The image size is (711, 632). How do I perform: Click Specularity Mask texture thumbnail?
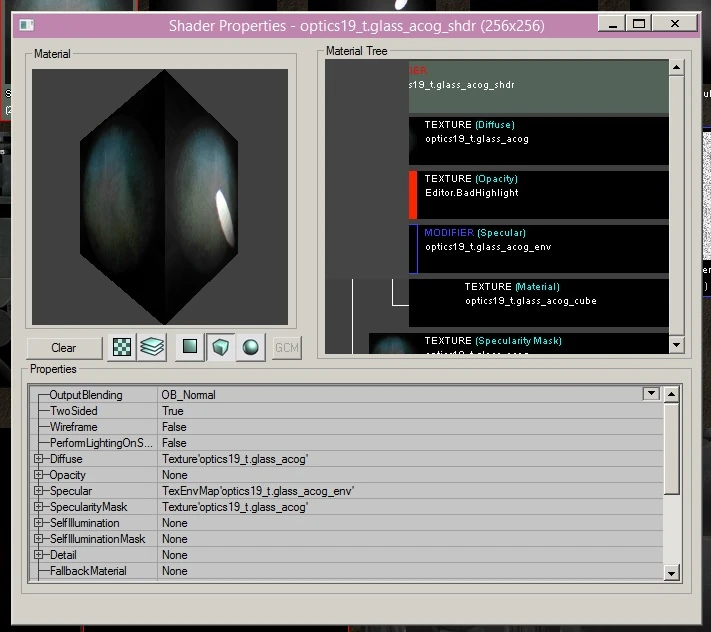[393, 344]
